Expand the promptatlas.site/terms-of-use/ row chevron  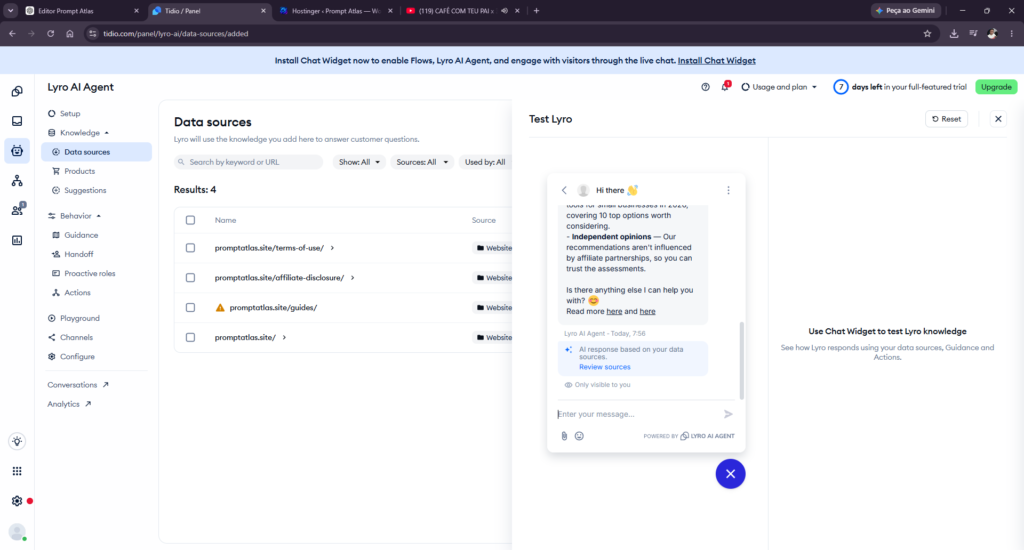point(332,248)
